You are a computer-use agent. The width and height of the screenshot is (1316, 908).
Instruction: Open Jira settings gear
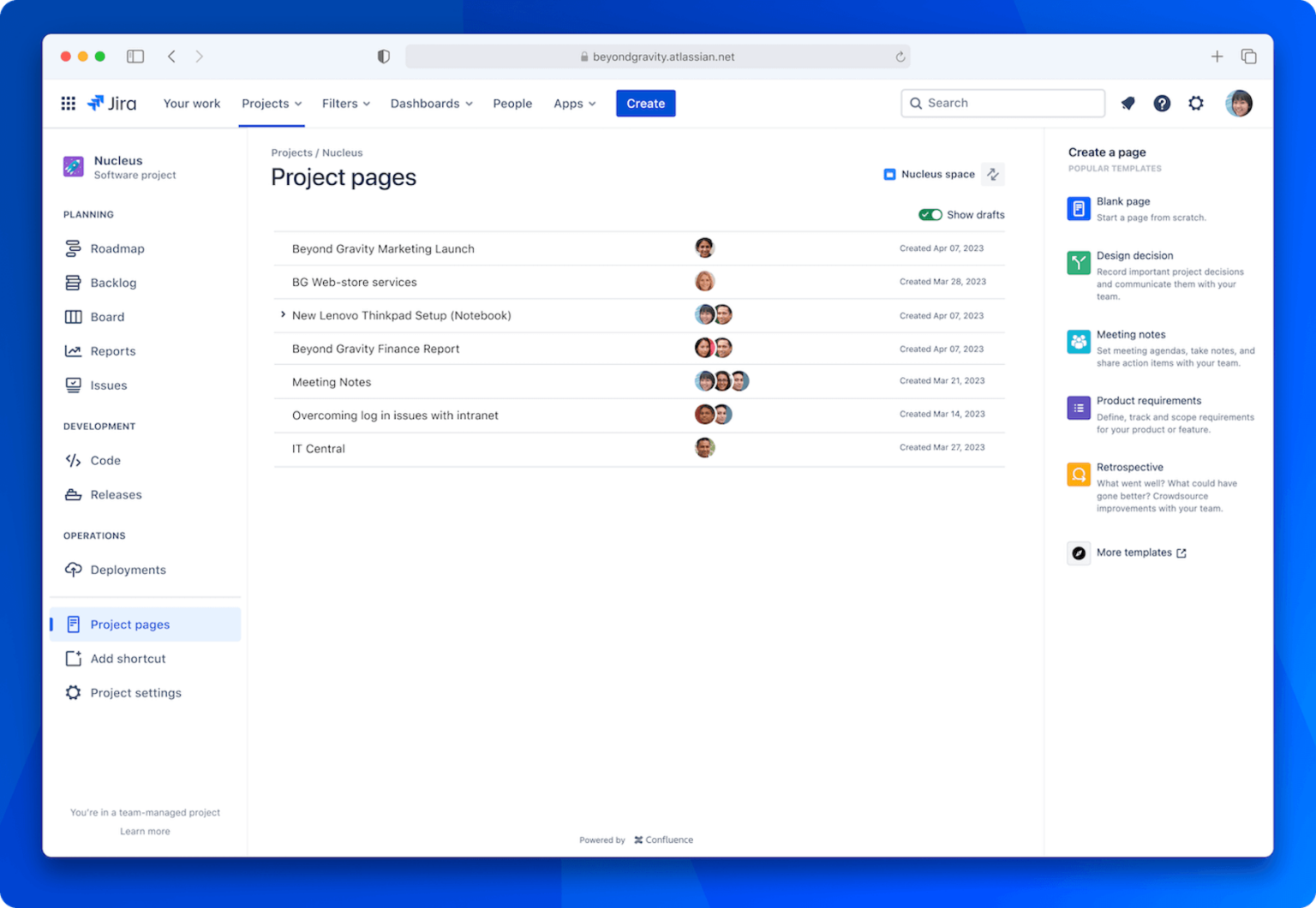coord(1196,103)
